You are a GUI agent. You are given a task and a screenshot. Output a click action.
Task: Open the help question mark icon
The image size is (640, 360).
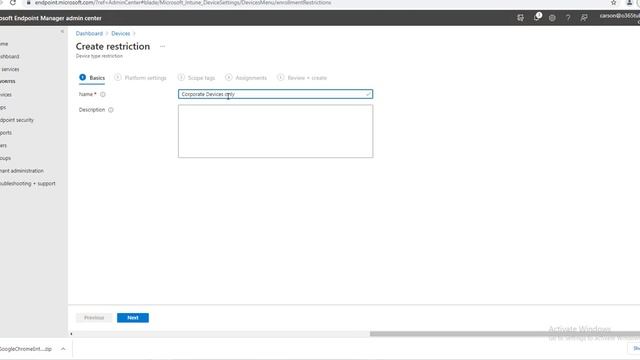[568, 18]
